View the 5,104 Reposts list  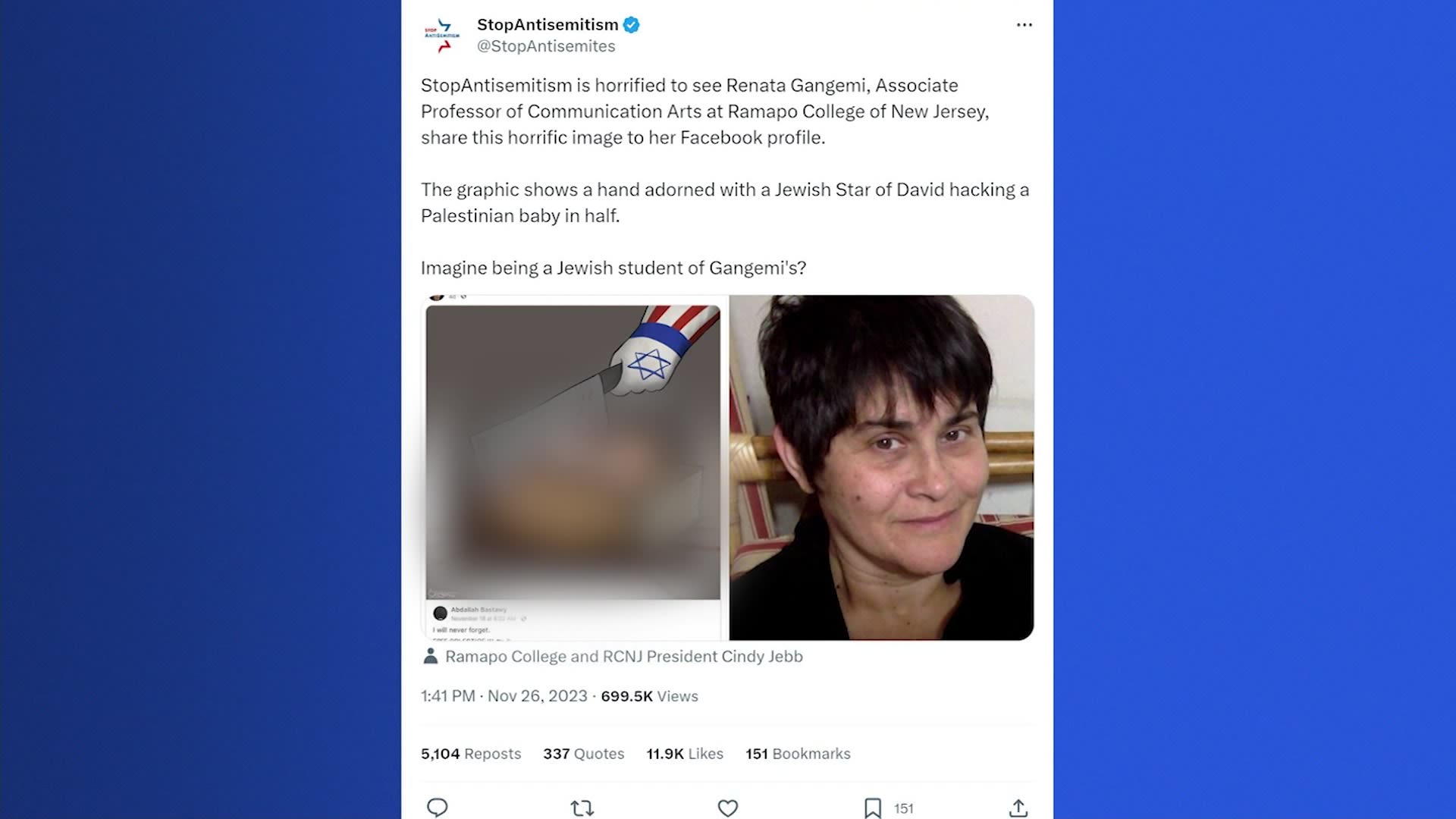[471, 754]
